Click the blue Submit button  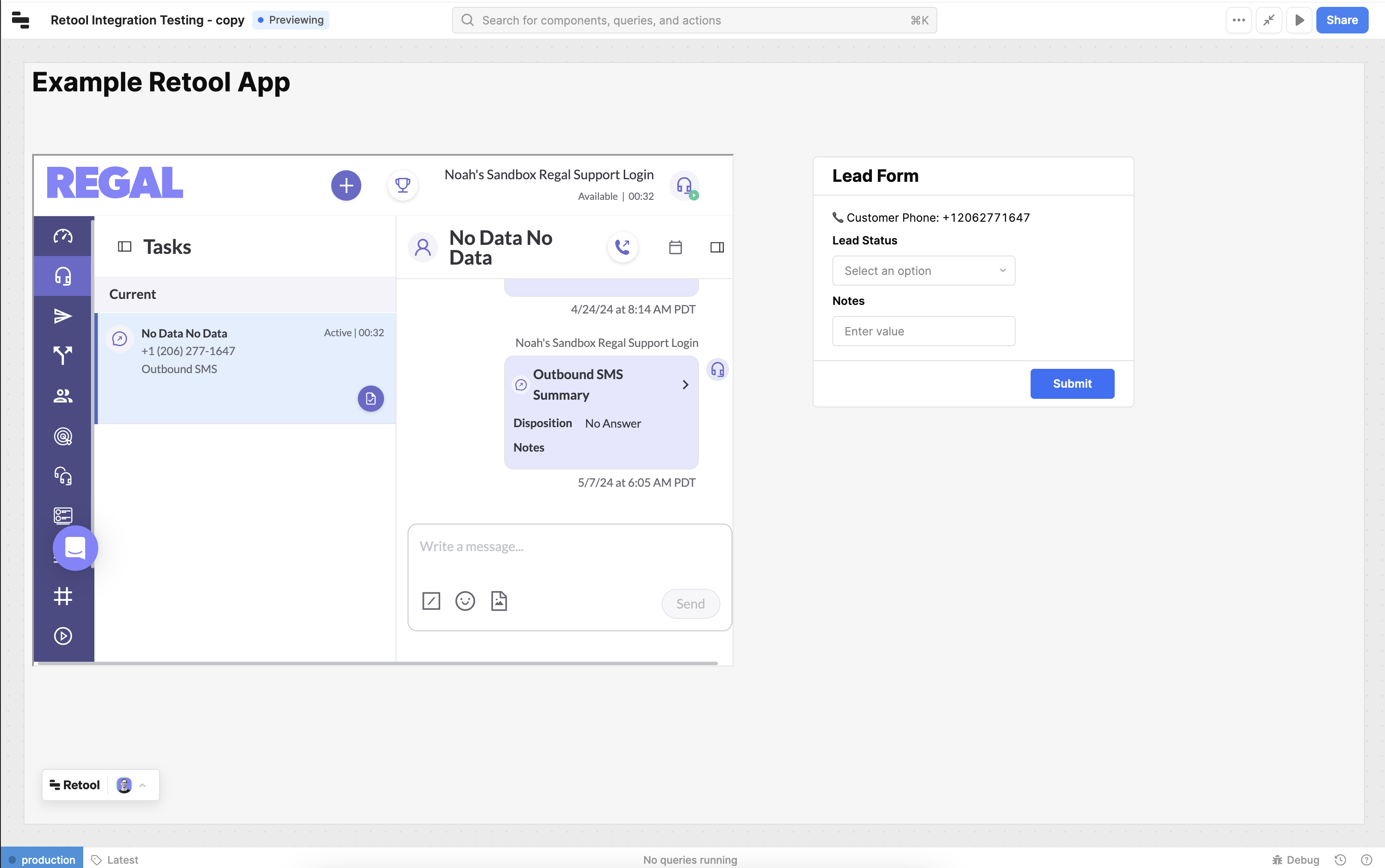(1072, 383)
